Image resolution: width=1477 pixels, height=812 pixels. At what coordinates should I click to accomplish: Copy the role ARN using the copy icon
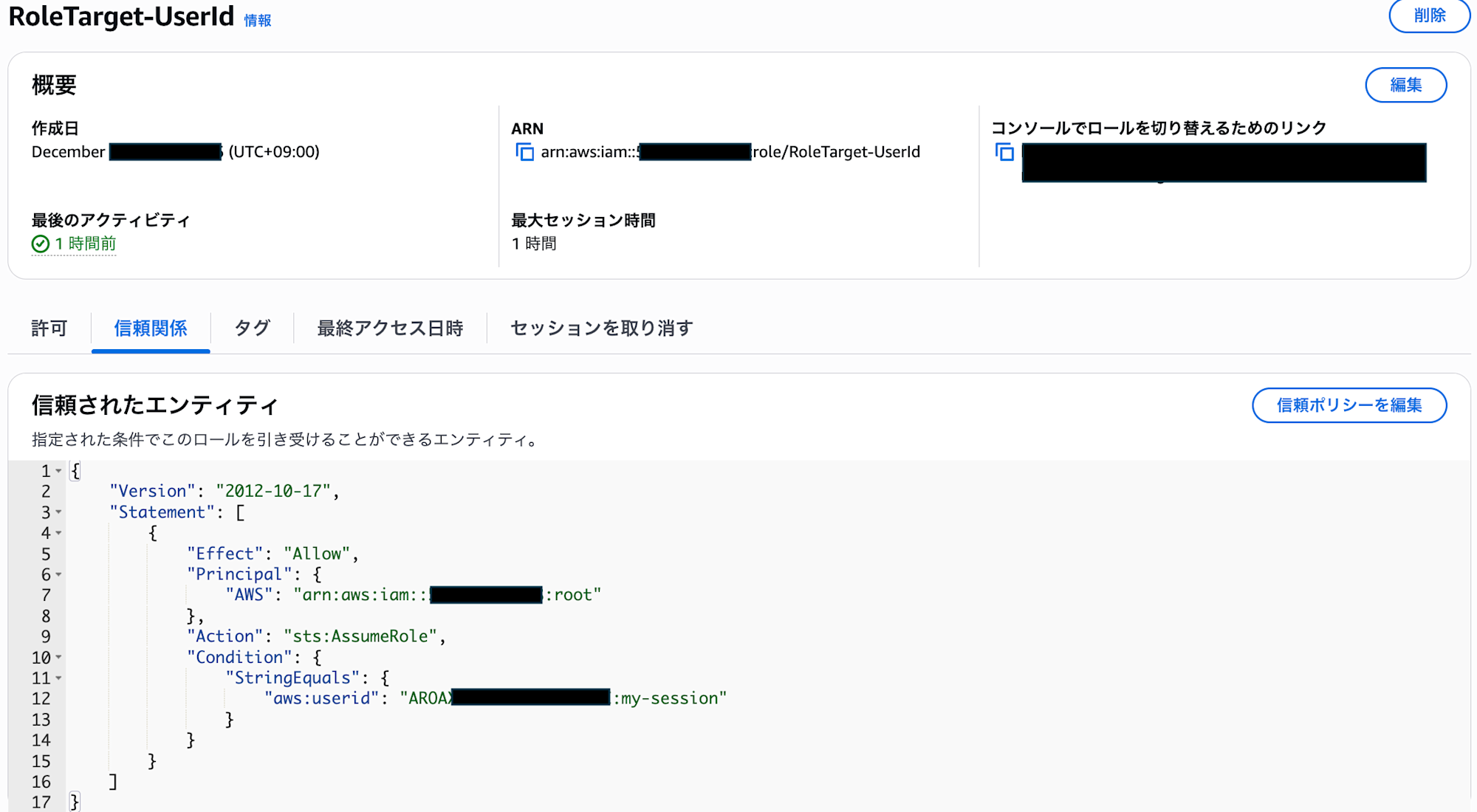(525, 152)
